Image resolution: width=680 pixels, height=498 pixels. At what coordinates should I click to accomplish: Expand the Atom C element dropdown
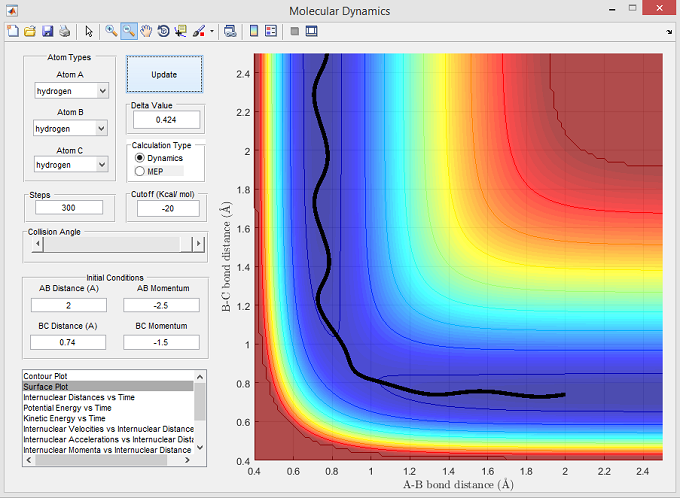tap(70, 164)
